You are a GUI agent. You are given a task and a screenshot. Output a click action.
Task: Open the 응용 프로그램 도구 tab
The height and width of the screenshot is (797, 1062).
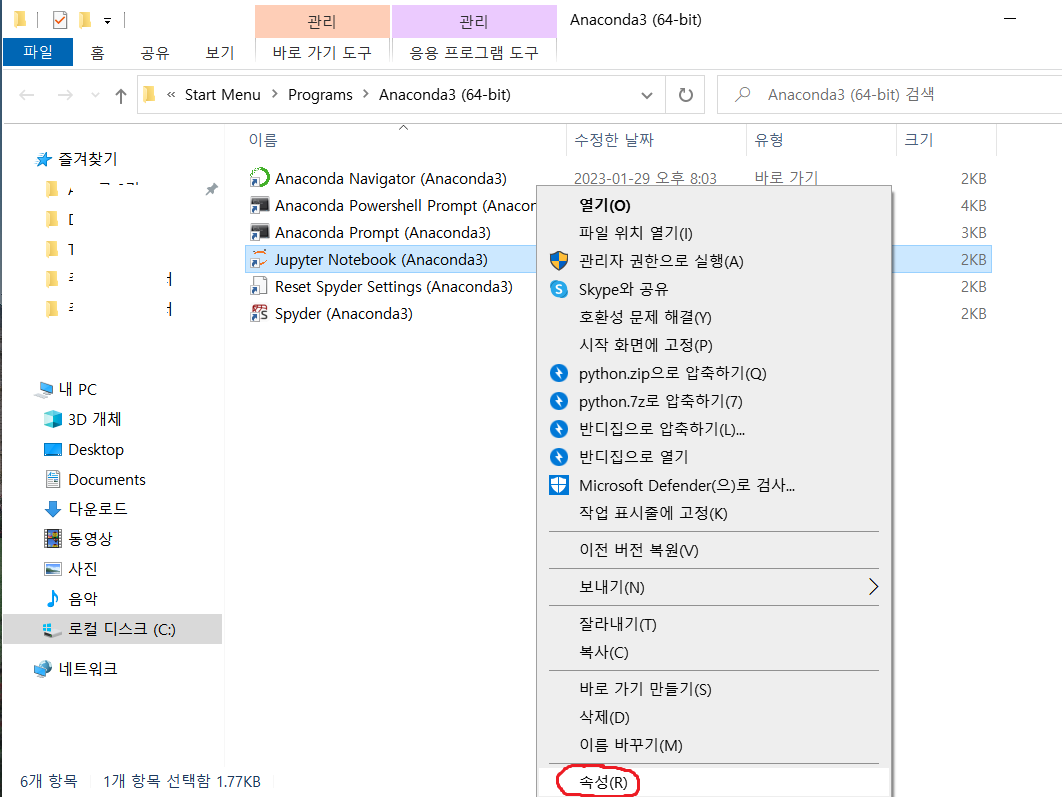click(474, 53)
